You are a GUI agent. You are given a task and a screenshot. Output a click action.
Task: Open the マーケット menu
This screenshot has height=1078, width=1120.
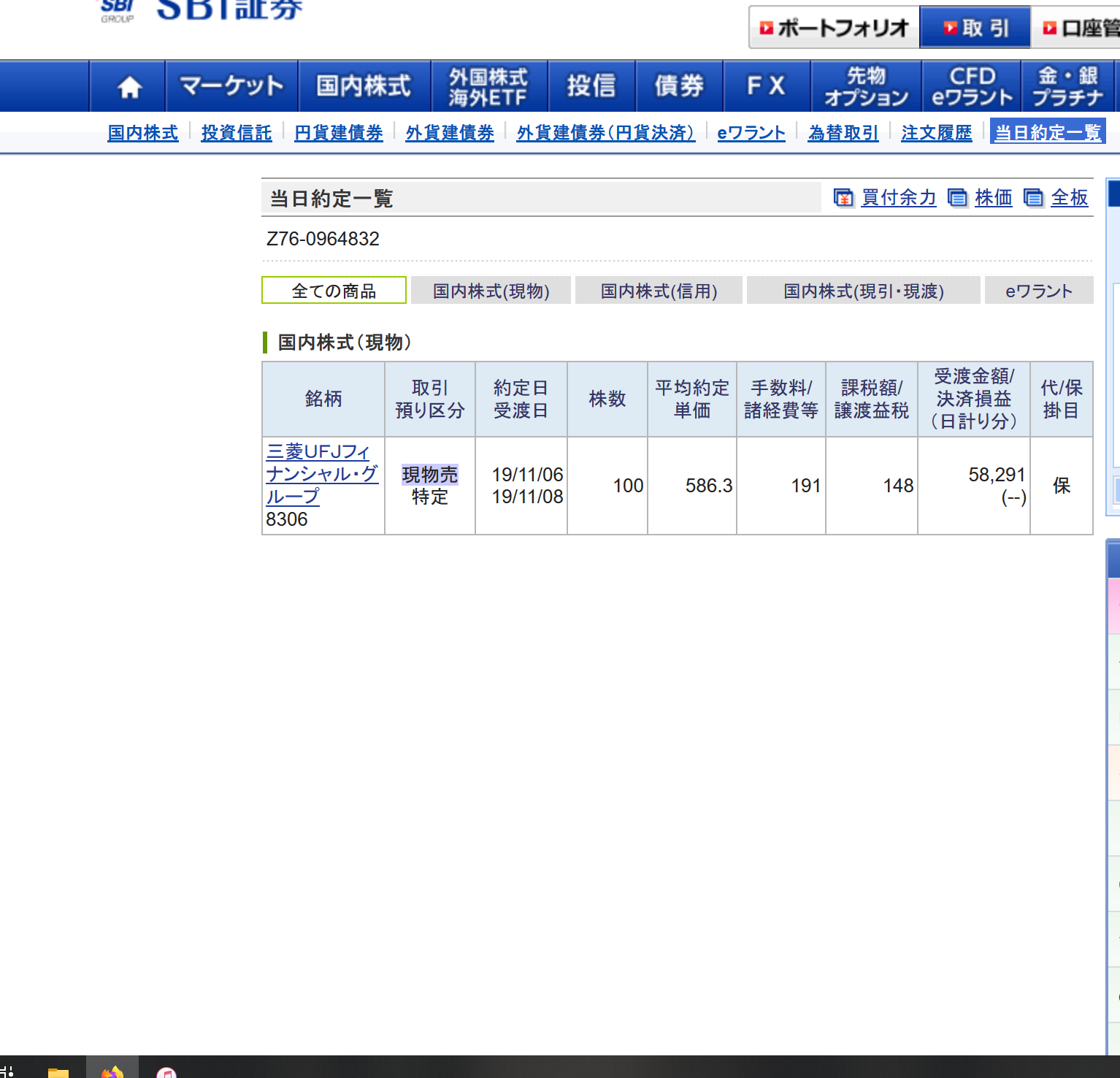231,87
